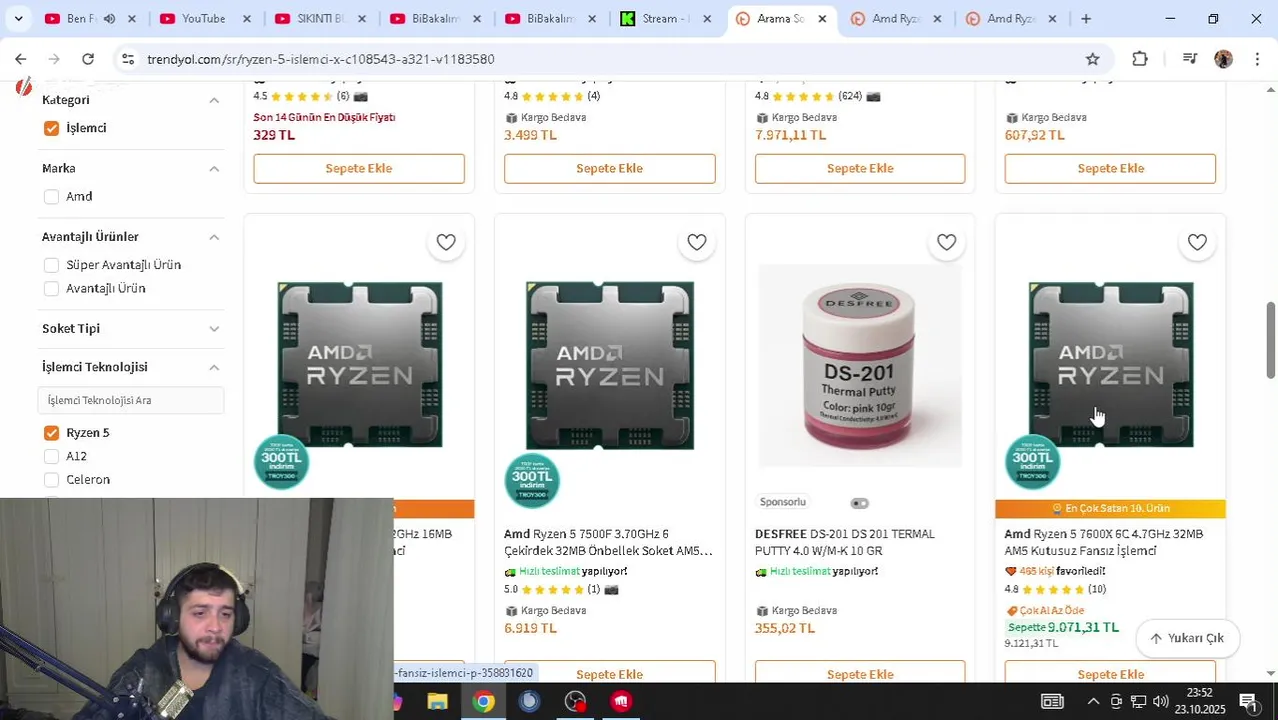This screenshot has height=720, width=1278.
Task: Click the İşlemci Teknolojisi Ara search field
Action: 131,400
